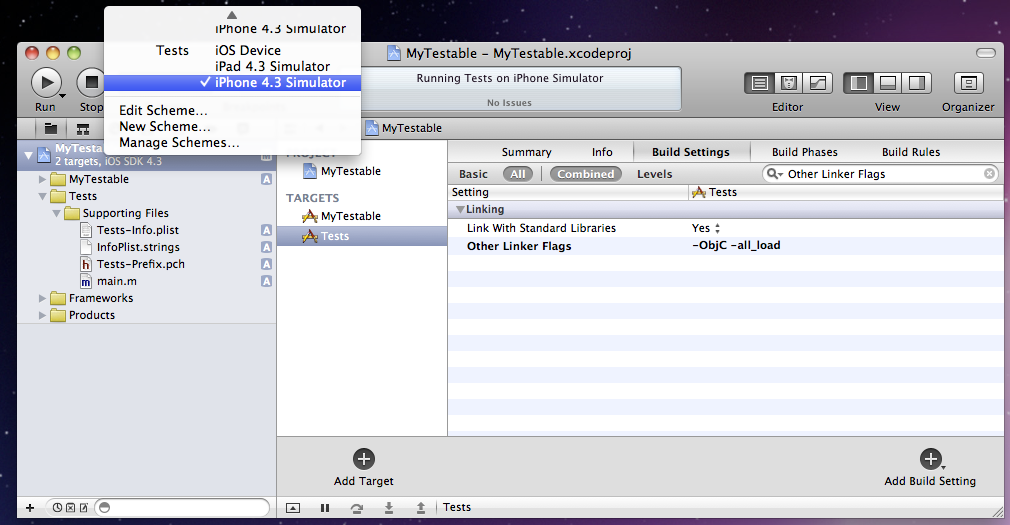The image size is (1010, 525).
Task: Select Tests target in TARGETS list
Action: (x=362, y=236)
